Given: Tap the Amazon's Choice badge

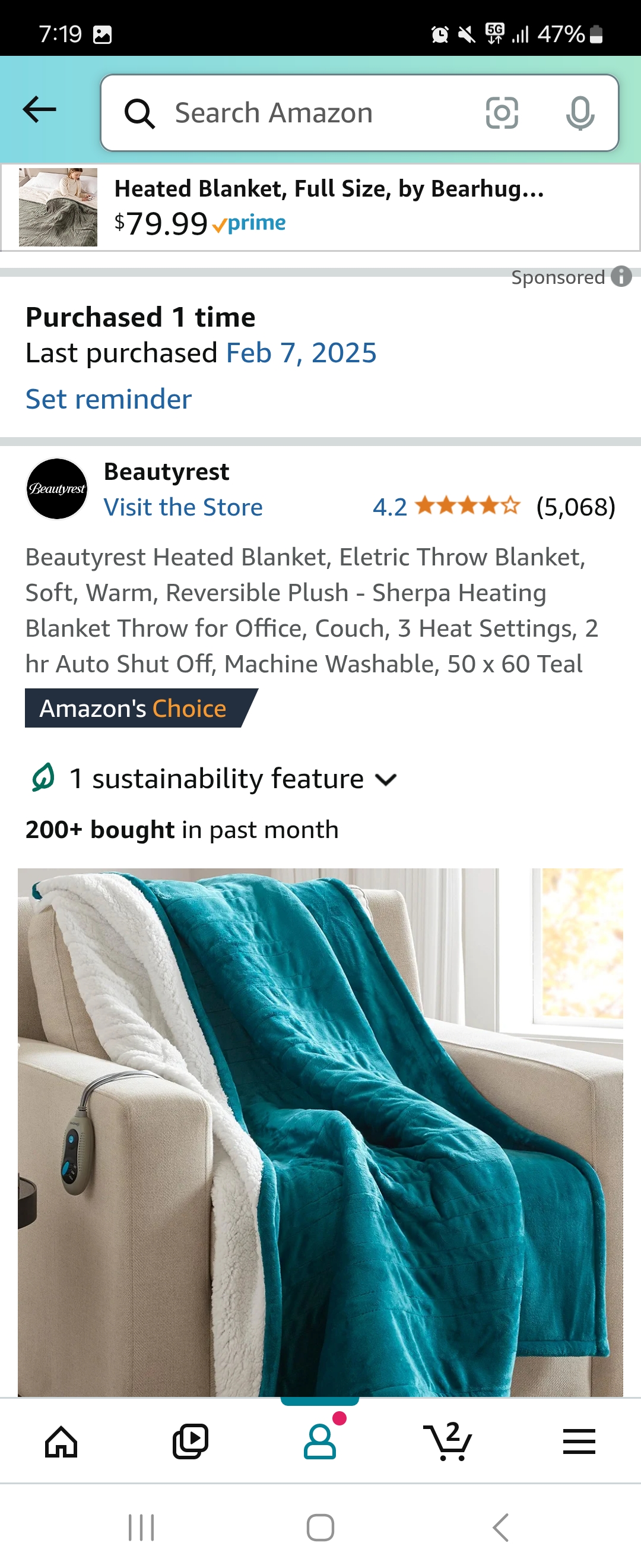Looking at the screenshot, I should (141, 708).
